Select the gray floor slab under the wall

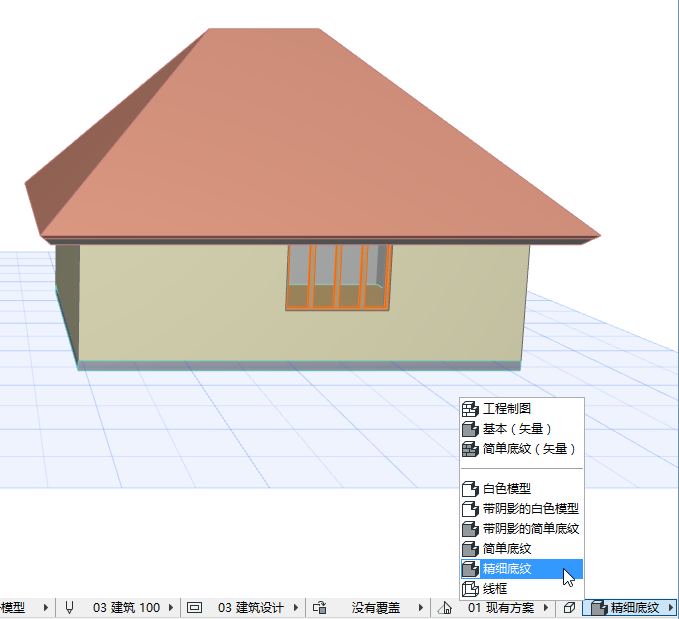tap(299, 366)
